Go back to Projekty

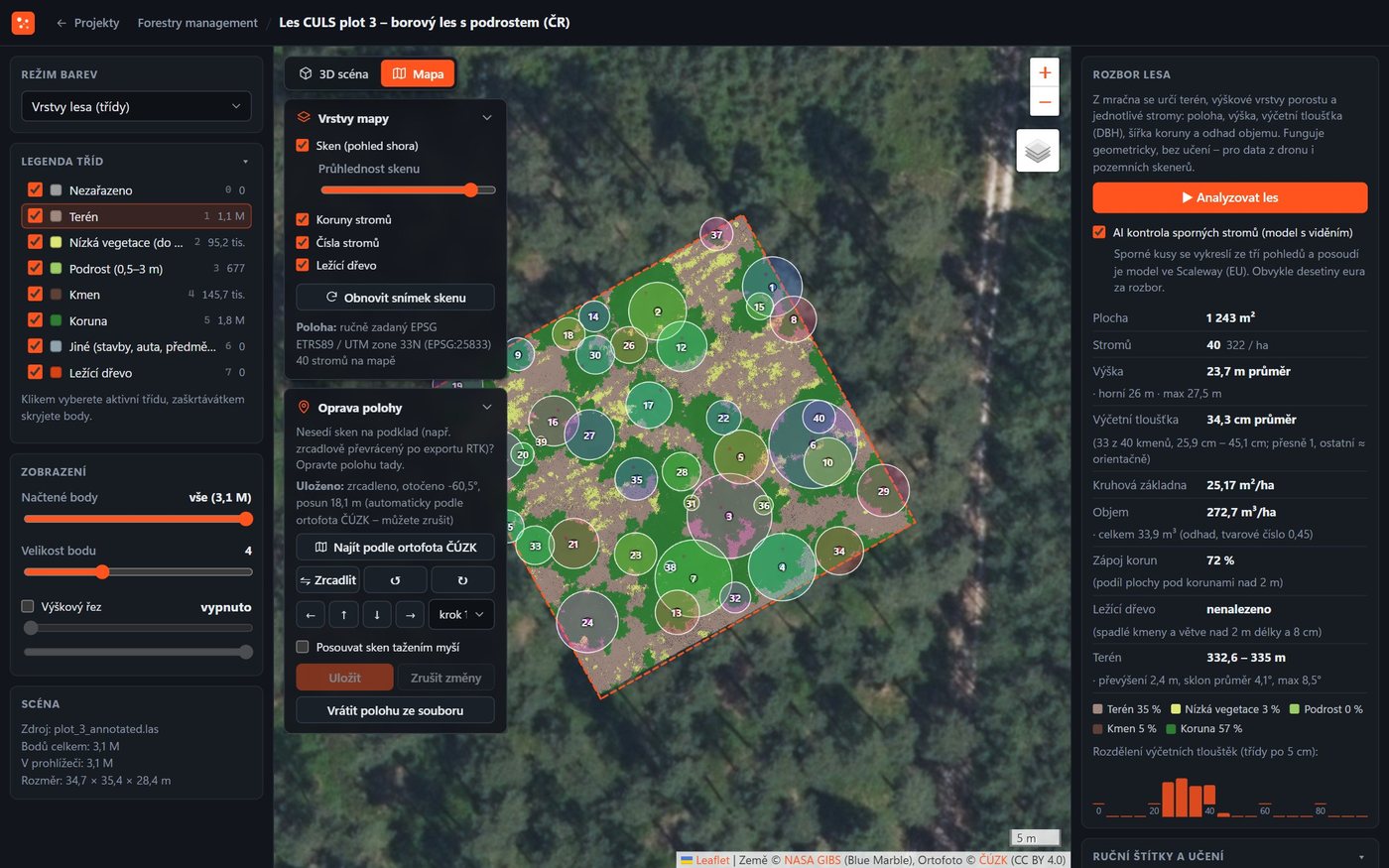point(87,23)
